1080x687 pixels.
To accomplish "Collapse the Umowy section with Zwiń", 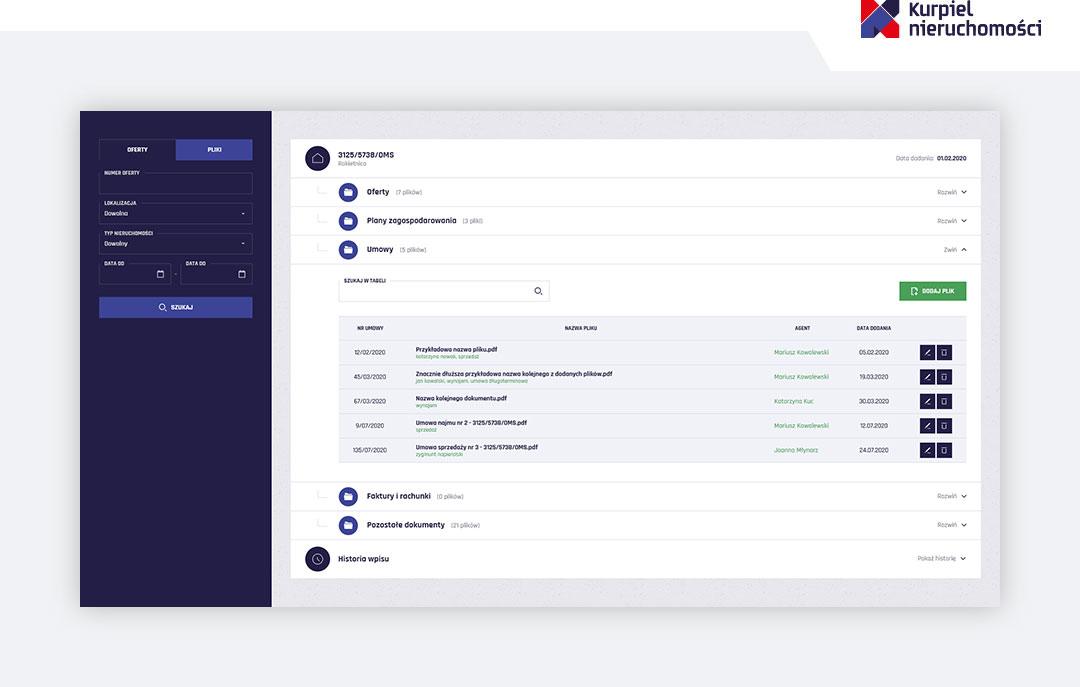I will point(955,250).
